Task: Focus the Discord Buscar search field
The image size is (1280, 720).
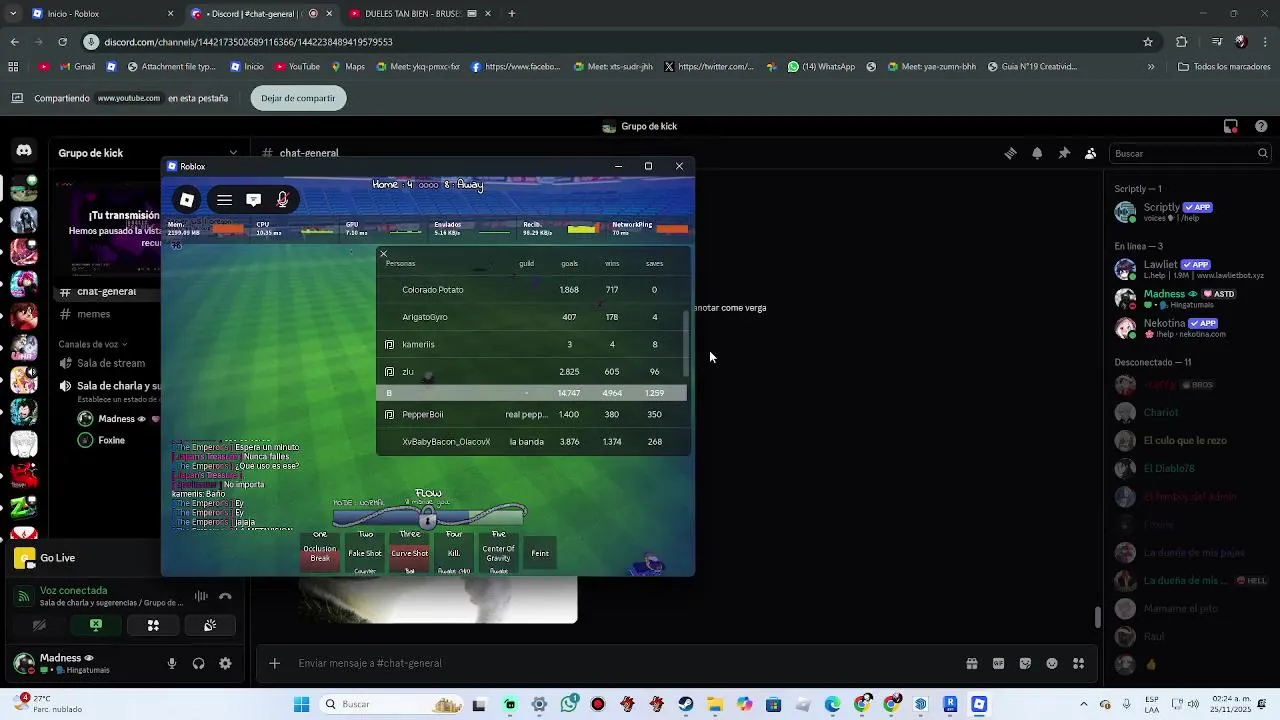Action: (x=1190, y=153)
